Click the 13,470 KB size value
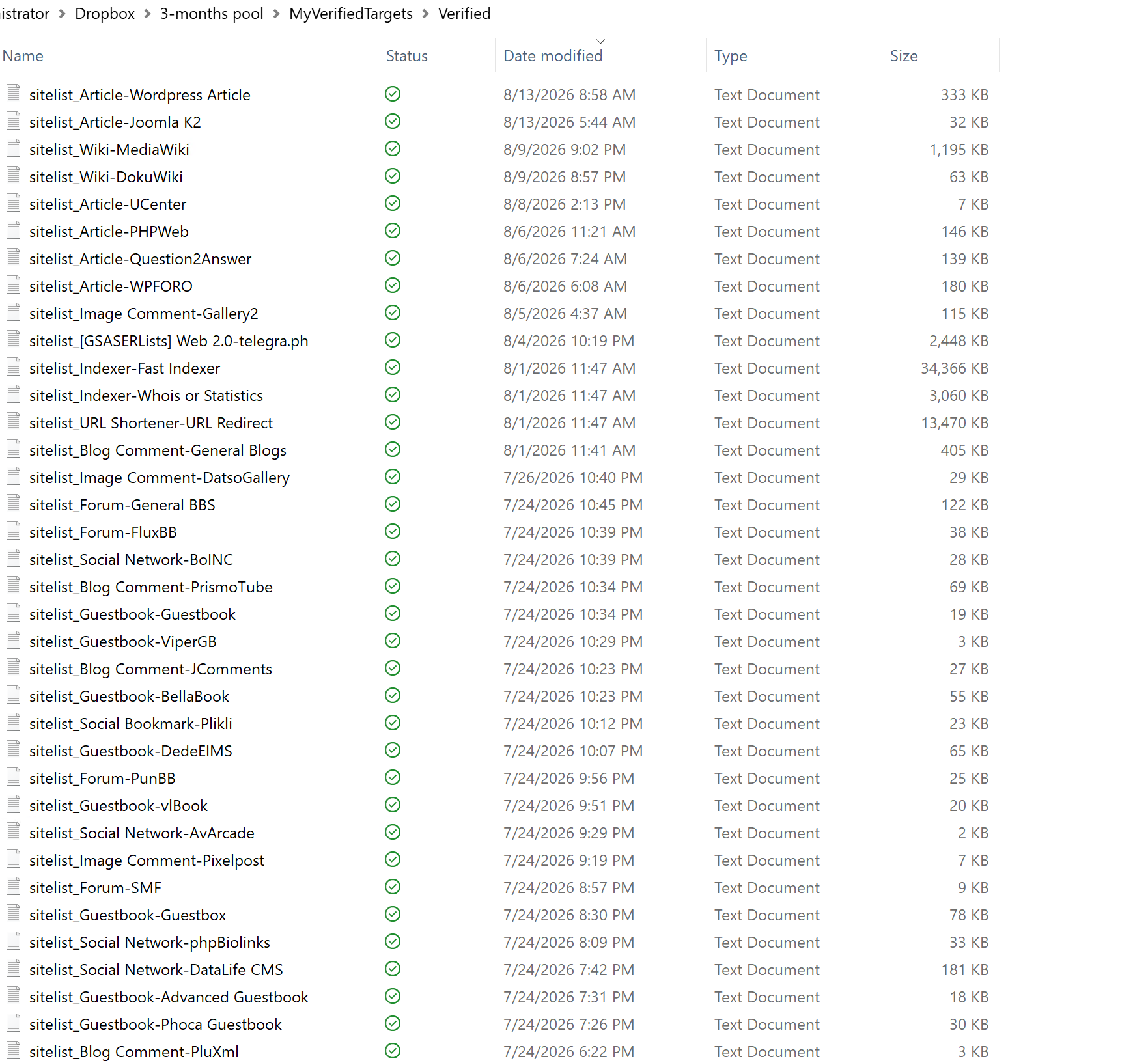 click(955, 422)
